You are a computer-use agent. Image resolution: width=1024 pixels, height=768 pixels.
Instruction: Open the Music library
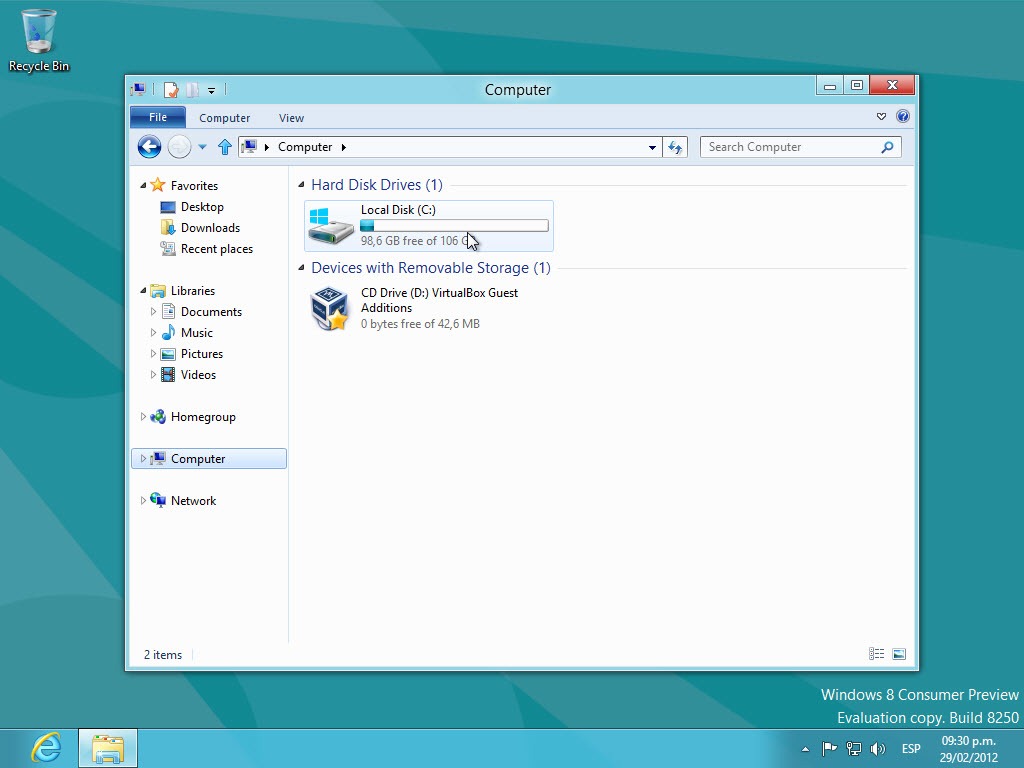197,332
